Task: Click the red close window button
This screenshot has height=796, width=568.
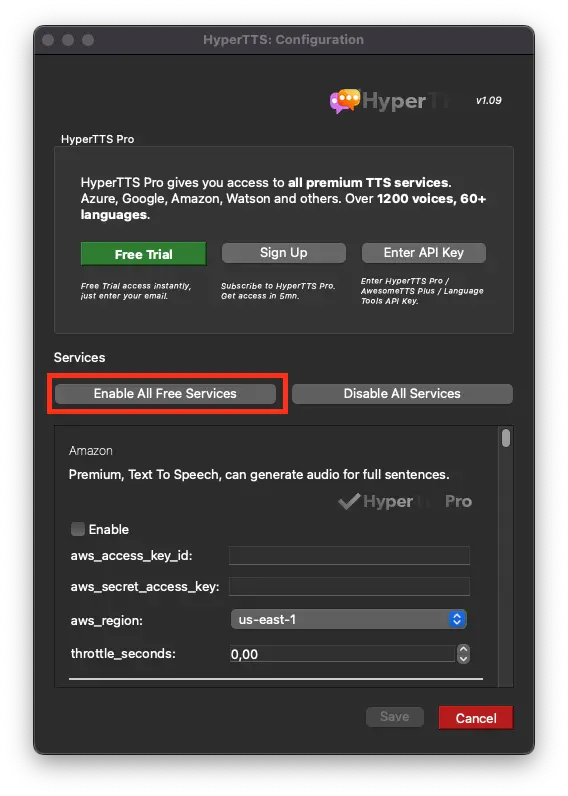Action: pos(48,40)
